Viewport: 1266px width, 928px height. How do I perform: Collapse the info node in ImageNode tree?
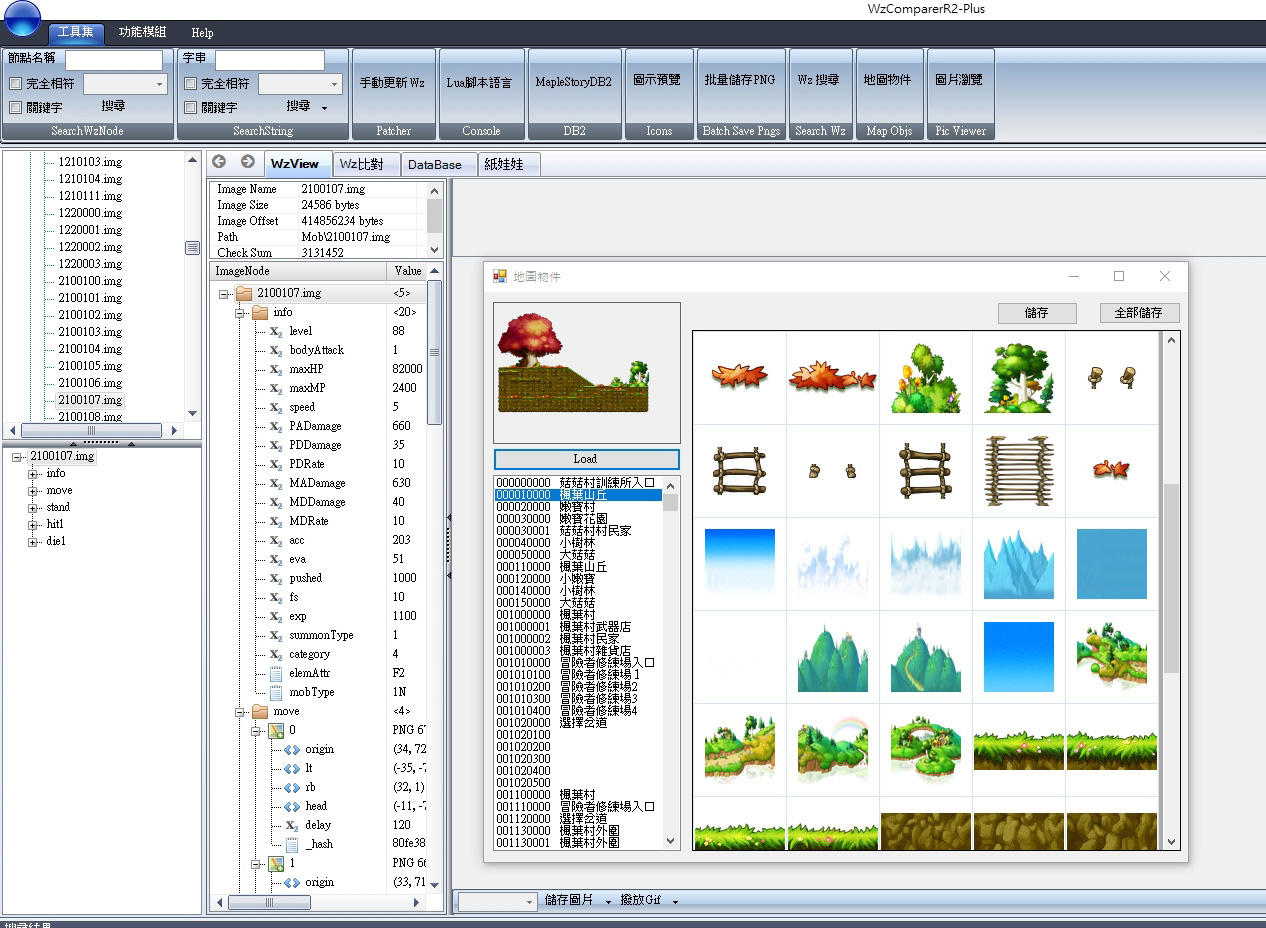[240, 313]
